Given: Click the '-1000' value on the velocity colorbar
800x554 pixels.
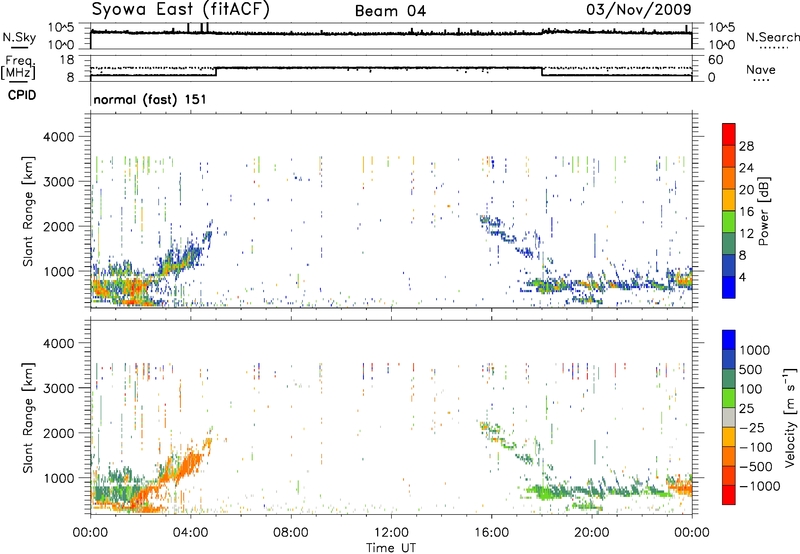Looking at the screenshot, I should pos(759,486).
